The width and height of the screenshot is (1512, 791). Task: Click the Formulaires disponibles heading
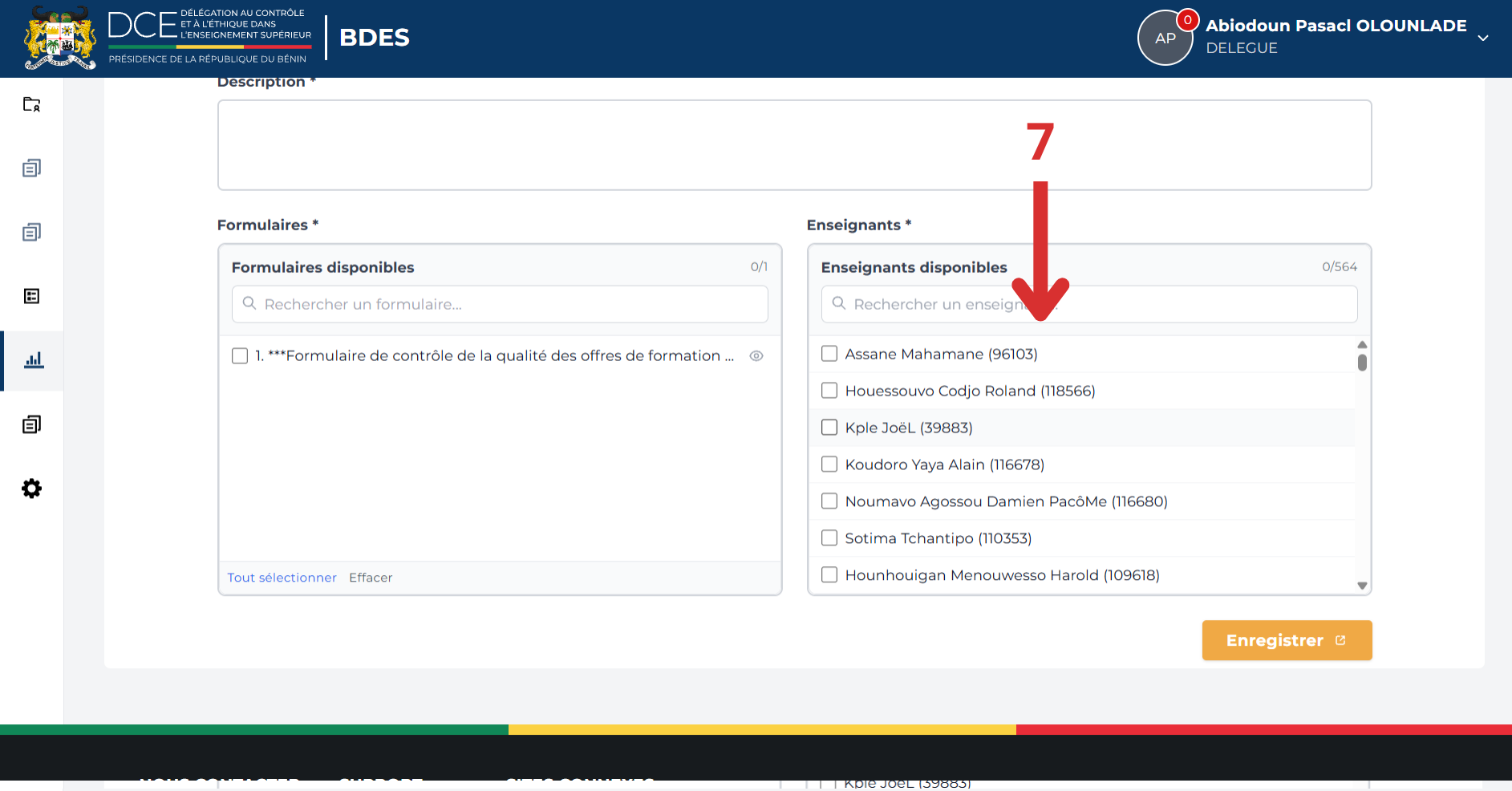(x=322, y=267)
